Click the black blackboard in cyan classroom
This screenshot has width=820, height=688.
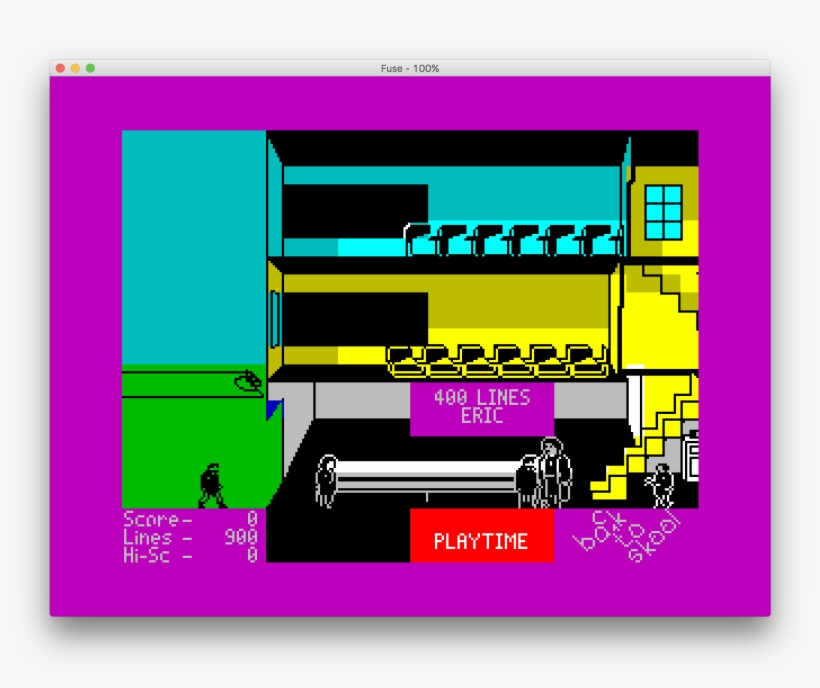(356, 211)
